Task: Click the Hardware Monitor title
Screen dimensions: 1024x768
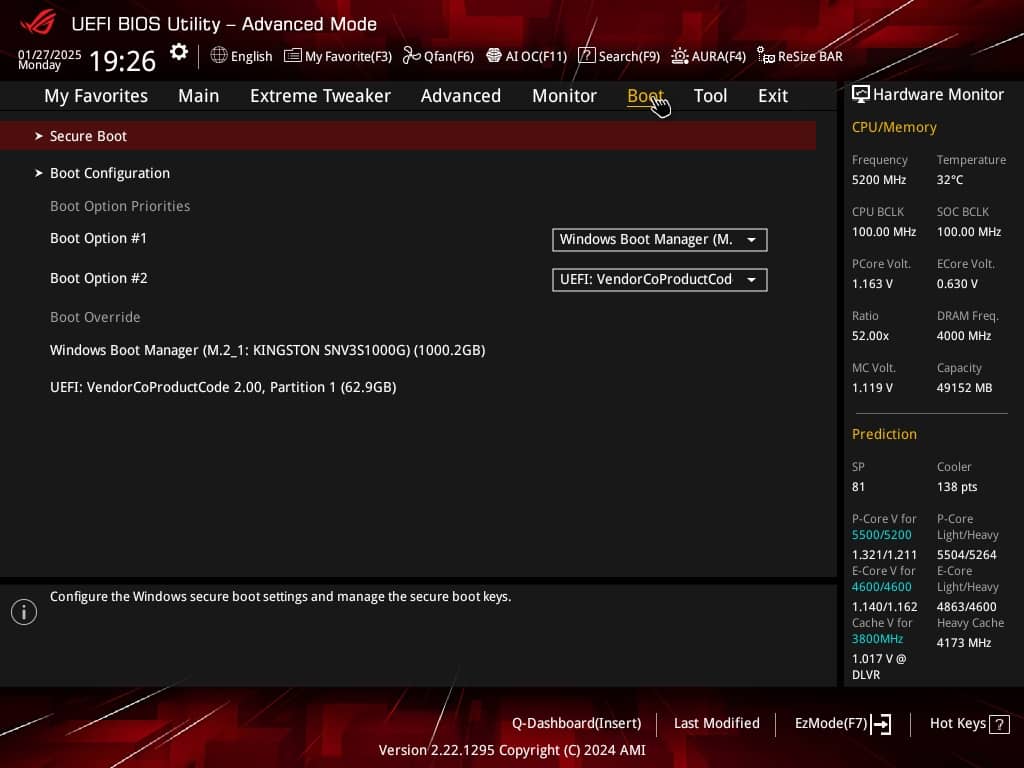Action: pyautogui.click(x=938, y=95)
